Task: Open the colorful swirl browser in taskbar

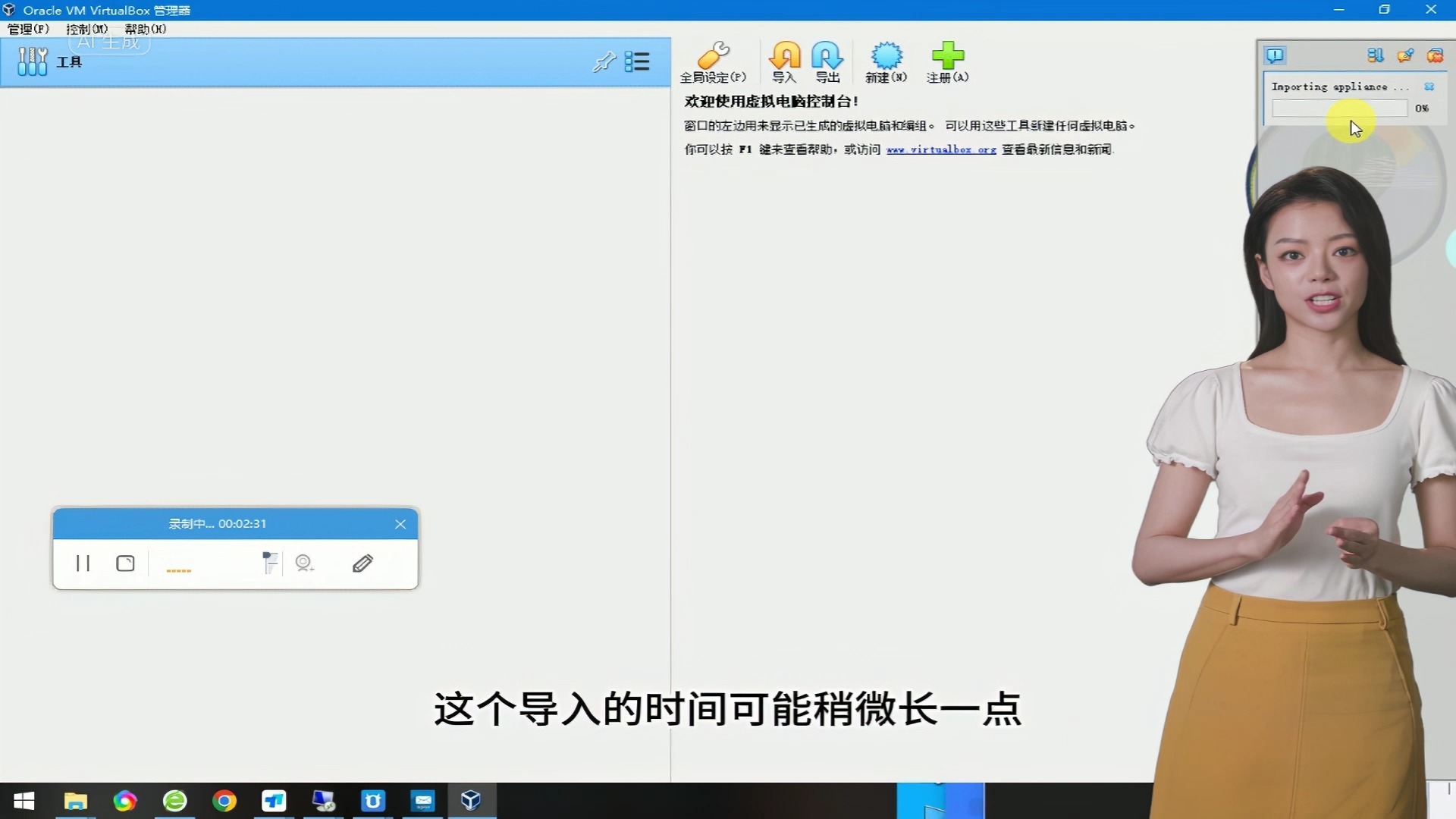Action: [x=125, y=801]
